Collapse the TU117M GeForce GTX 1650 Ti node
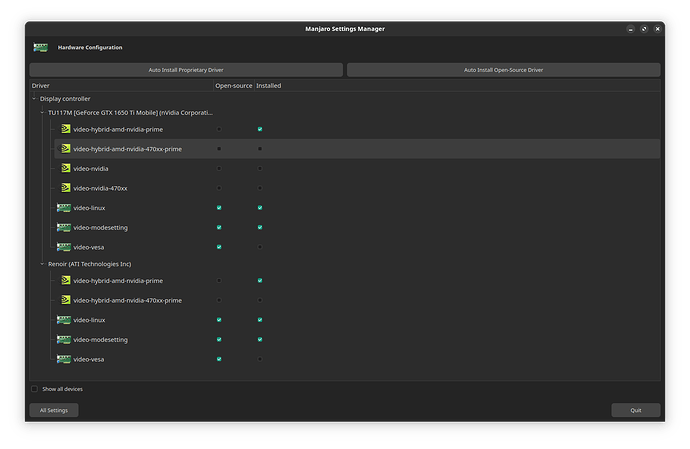 42,112
